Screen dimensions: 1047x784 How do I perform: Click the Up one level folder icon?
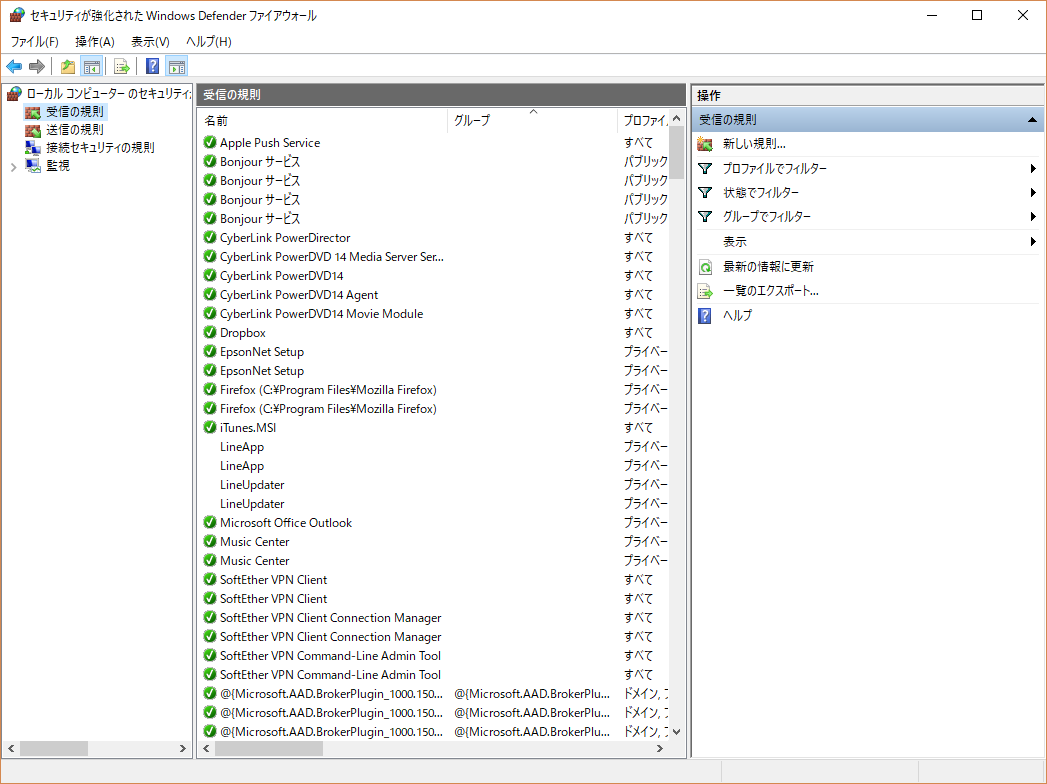click(x=67, y=66)
